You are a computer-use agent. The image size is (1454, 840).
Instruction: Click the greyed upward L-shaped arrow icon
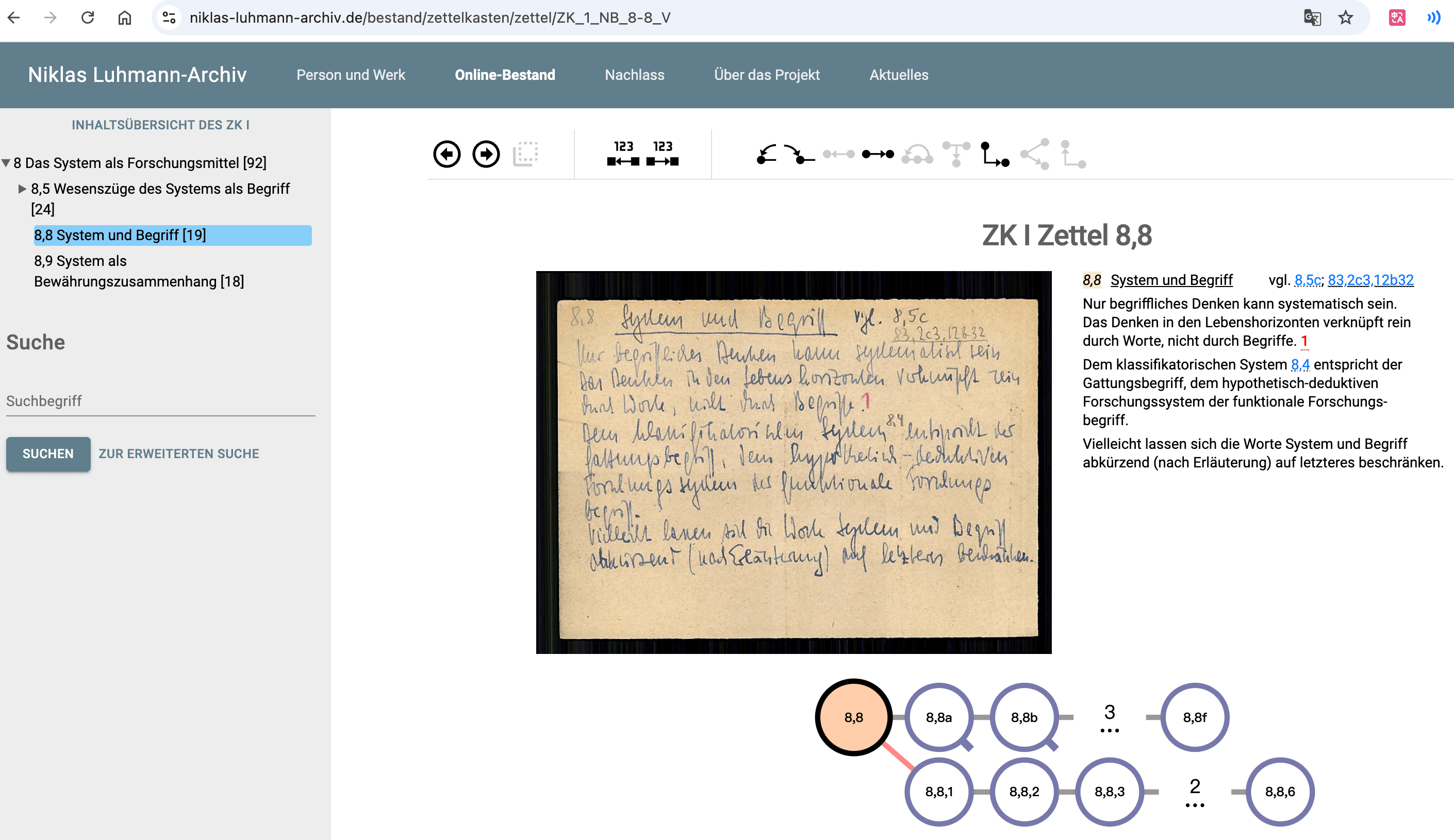[1073, 154]
